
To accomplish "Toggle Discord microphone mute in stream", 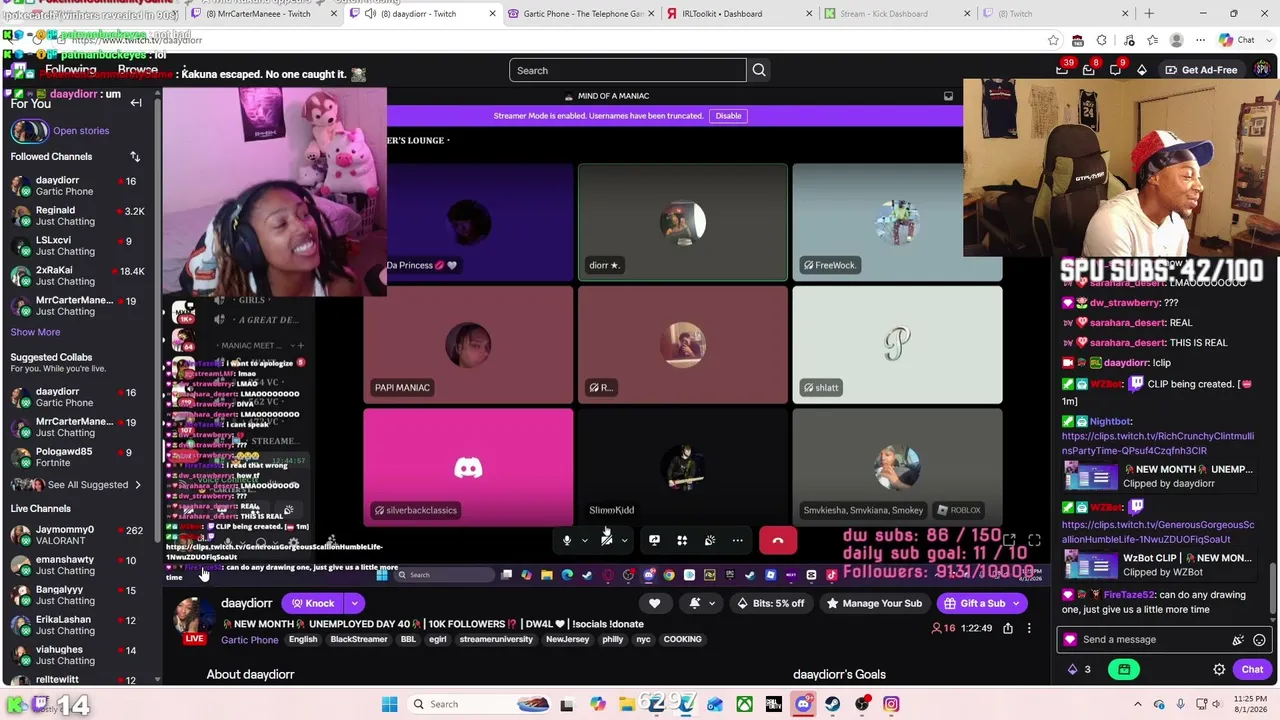I will (566, 541).
